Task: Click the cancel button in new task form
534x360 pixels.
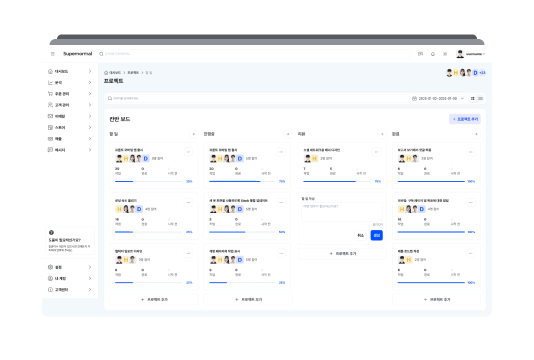Action: 361,235
